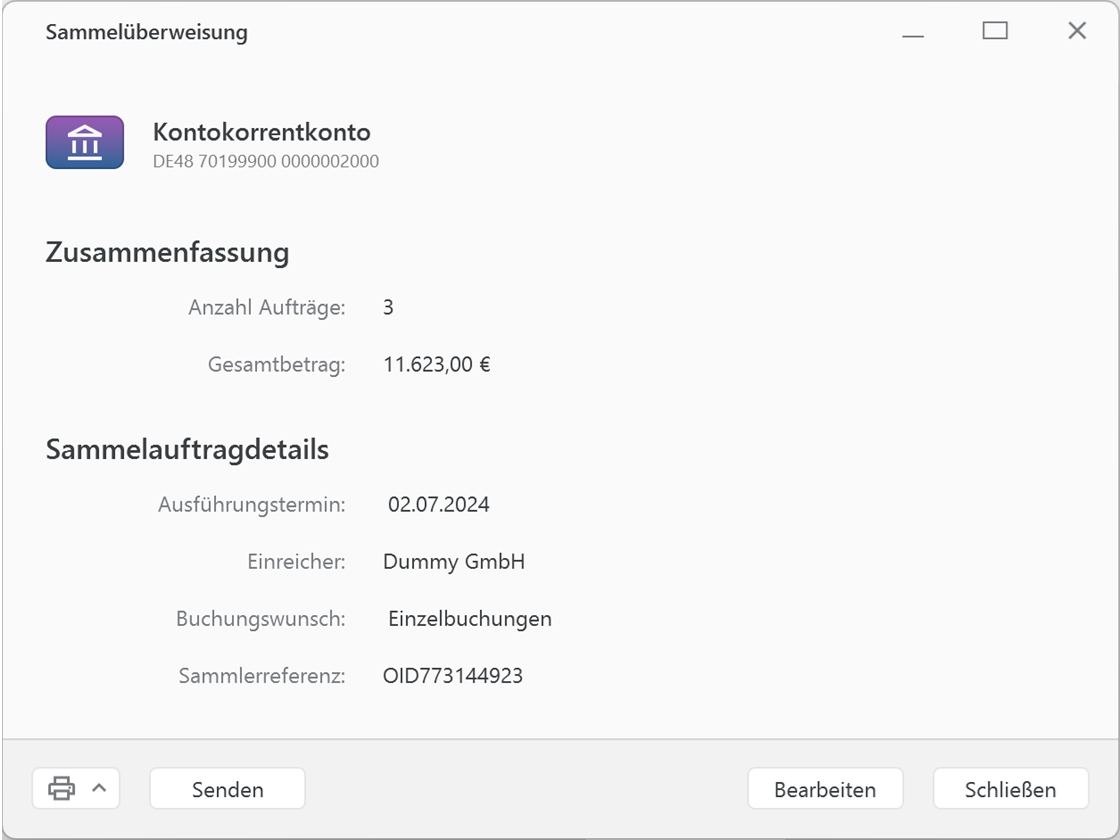Click the Sammlerreferenz OID773144923
The width and height of the screenshot is (1120, 840).
pyautogui.click(x=452, y=676)
